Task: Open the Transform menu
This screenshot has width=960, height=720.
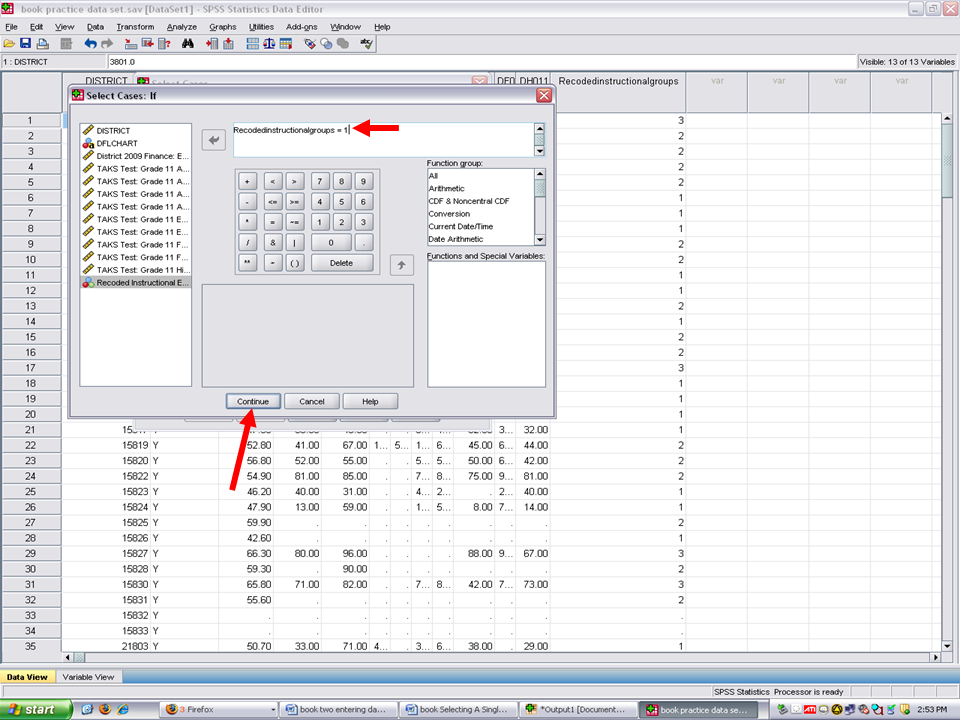Action: point(135,27)
